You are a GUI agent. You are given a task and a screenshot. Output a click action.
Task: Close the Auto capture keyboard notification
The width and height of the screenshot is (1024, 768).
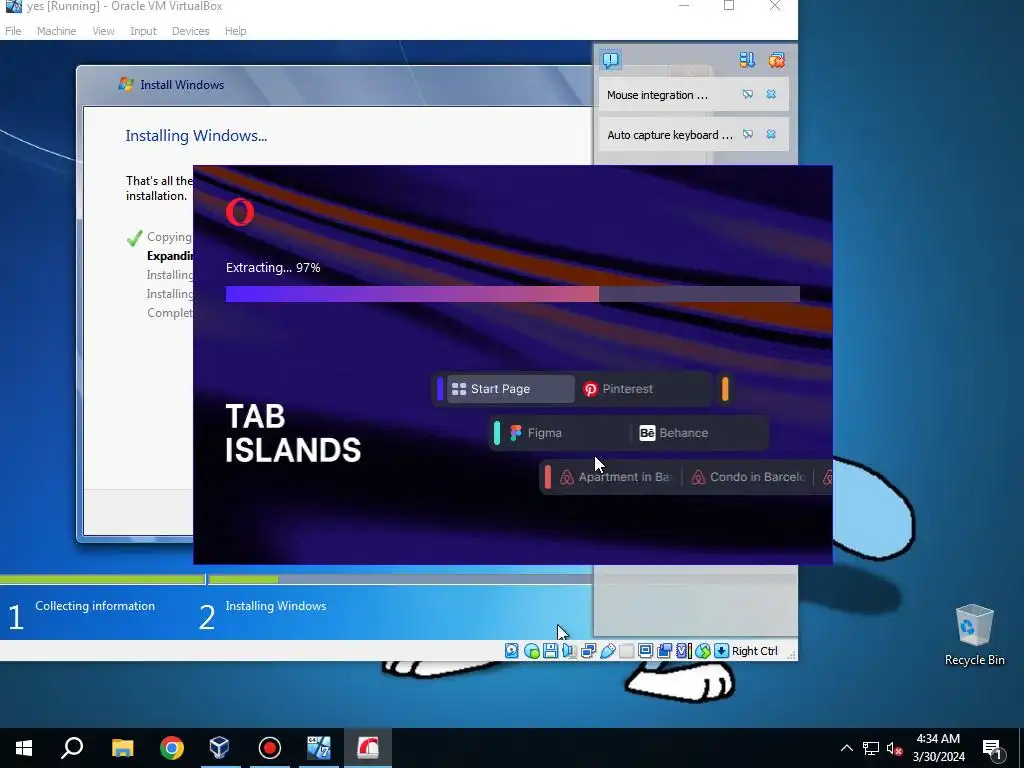(x=771, y=135)
